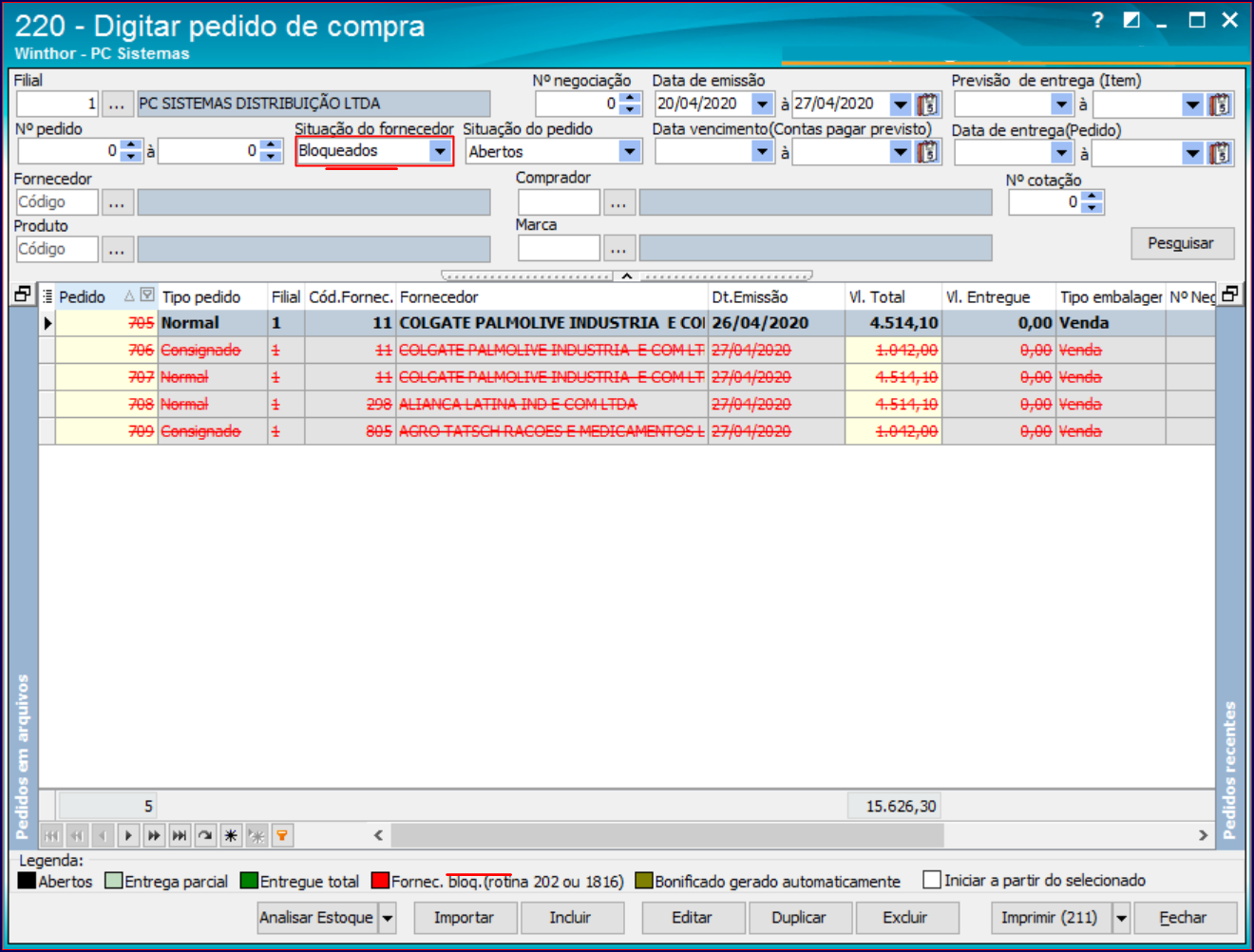Viewport: 1254px width, 952px height.
Task: Open calendar range icon for Previsão de entrega
Action: tap(1221, 105)
